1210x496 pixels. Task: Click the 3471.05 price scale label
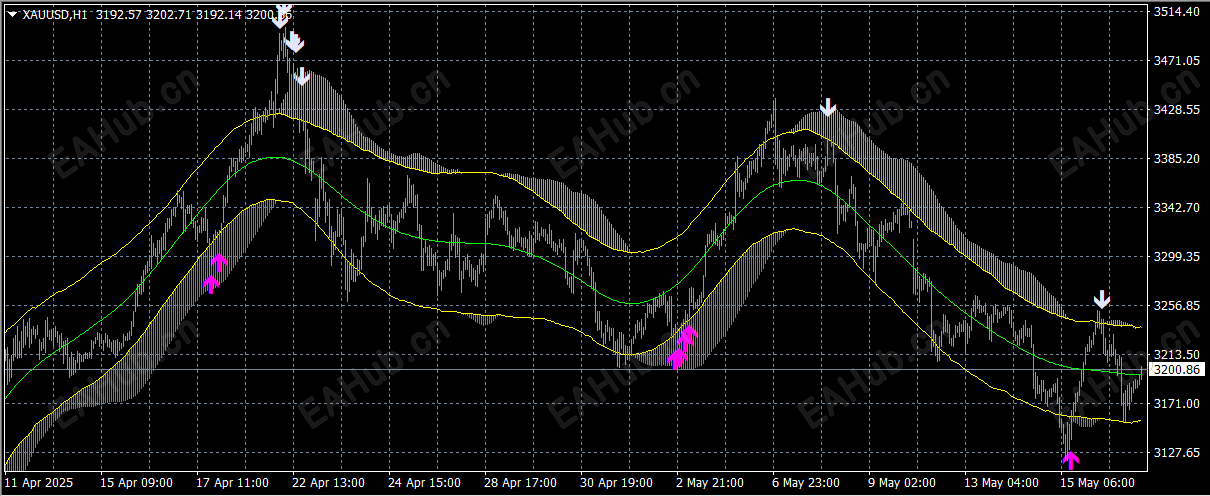click(x=1176, y=61)
